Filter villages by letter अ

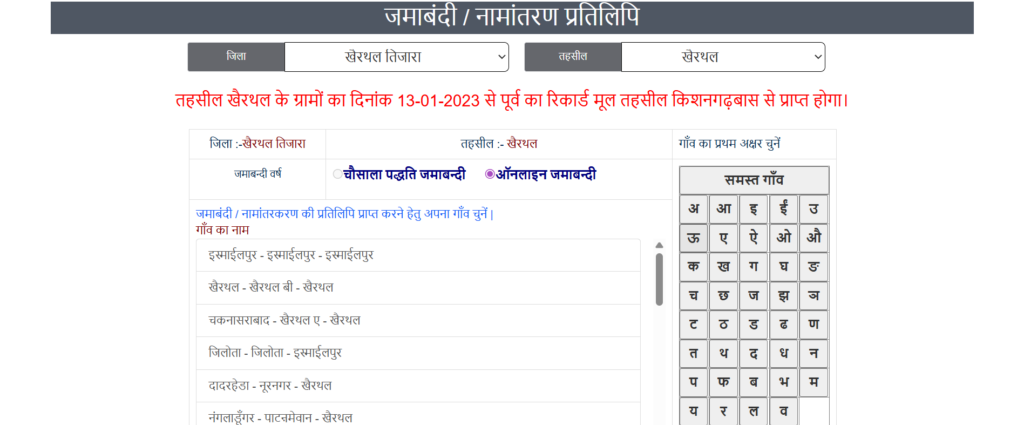click(694, 210)
